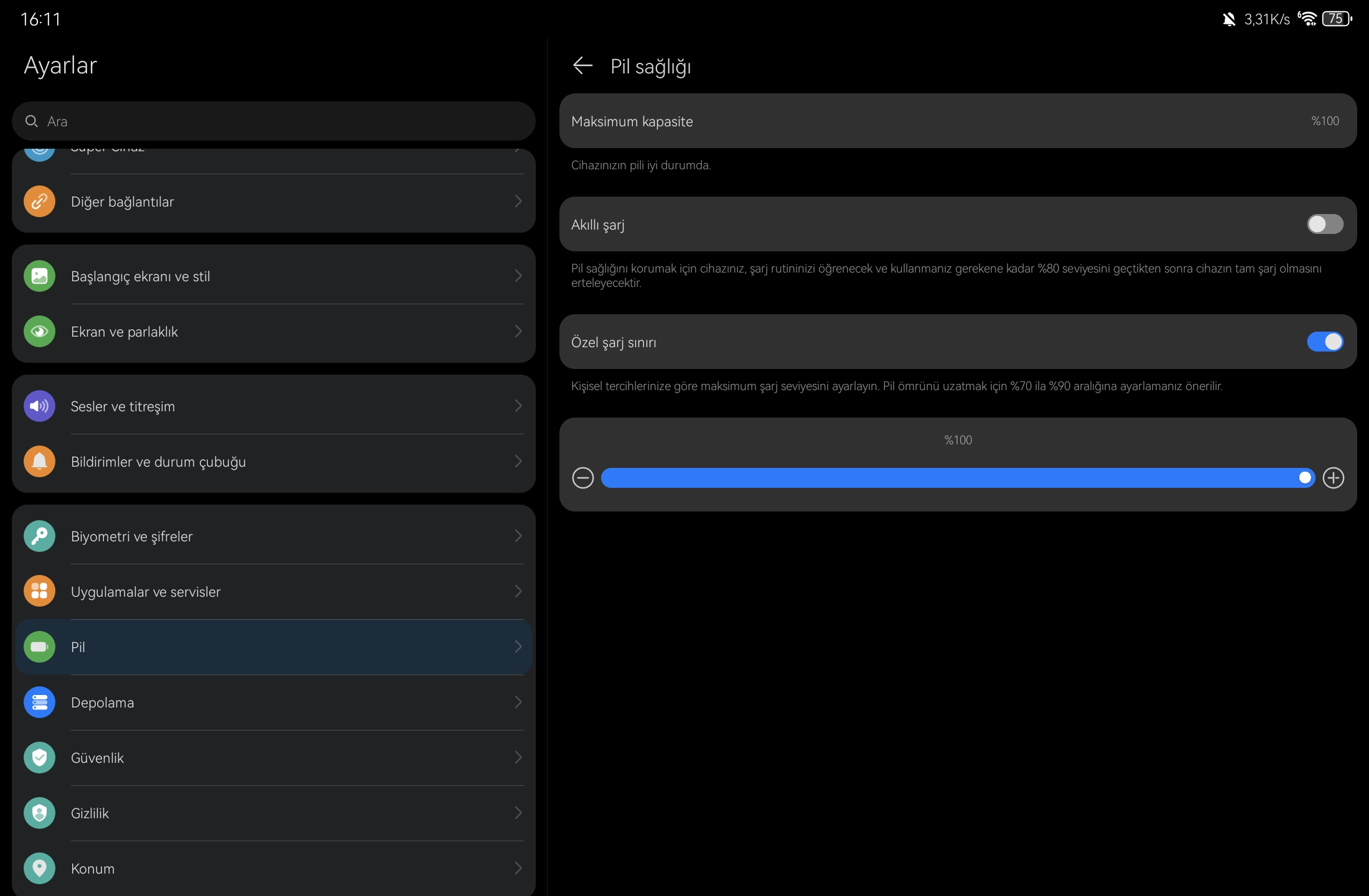Open the Diğer bağlantılar settings entry
The image size is (1369, 896).
274,202
